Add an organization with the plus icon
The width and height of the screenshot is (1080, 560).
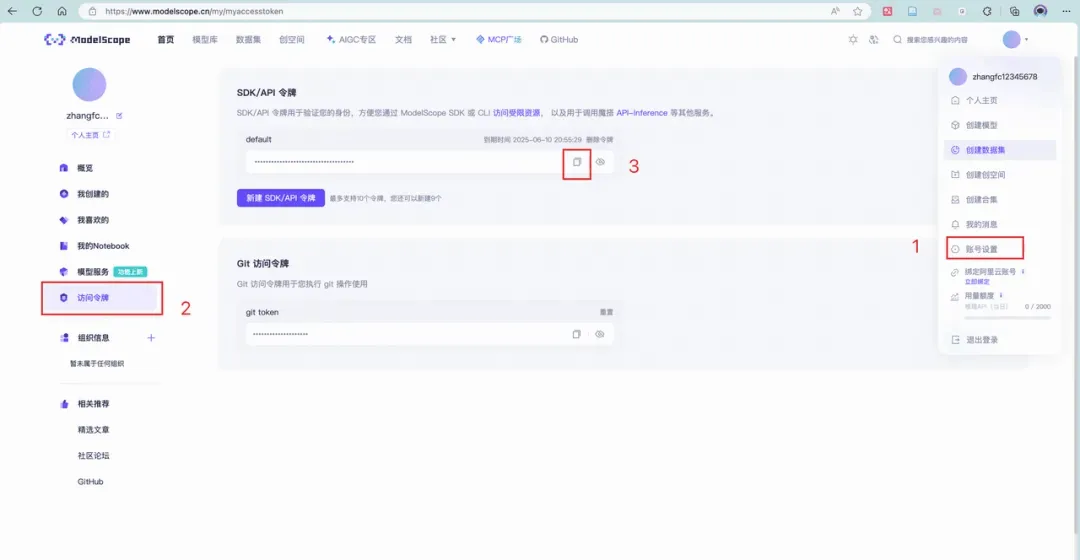(151, 338)
